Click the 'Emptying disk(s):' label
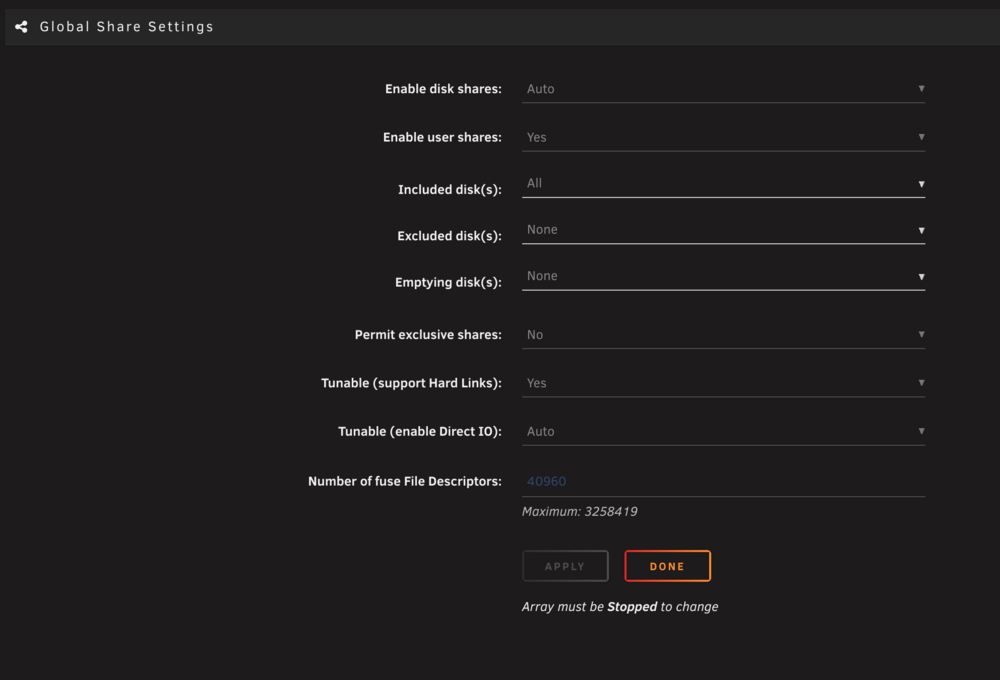Image resolution: width=1000 pixels, height=680 pixels. (x=448, y=283)
